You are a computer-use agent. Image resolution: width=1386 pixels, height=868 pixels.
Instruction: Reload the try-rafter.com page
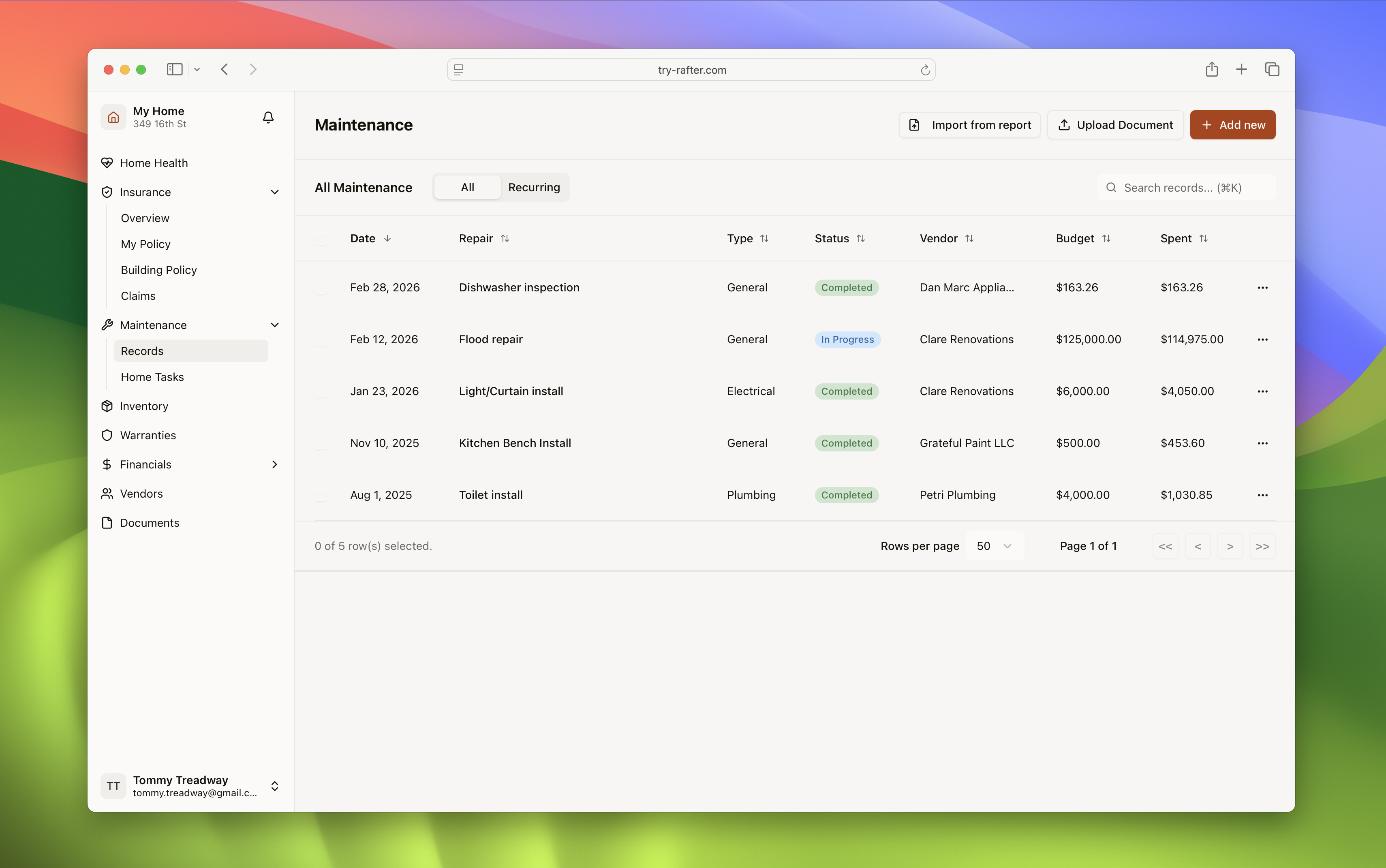925,70
